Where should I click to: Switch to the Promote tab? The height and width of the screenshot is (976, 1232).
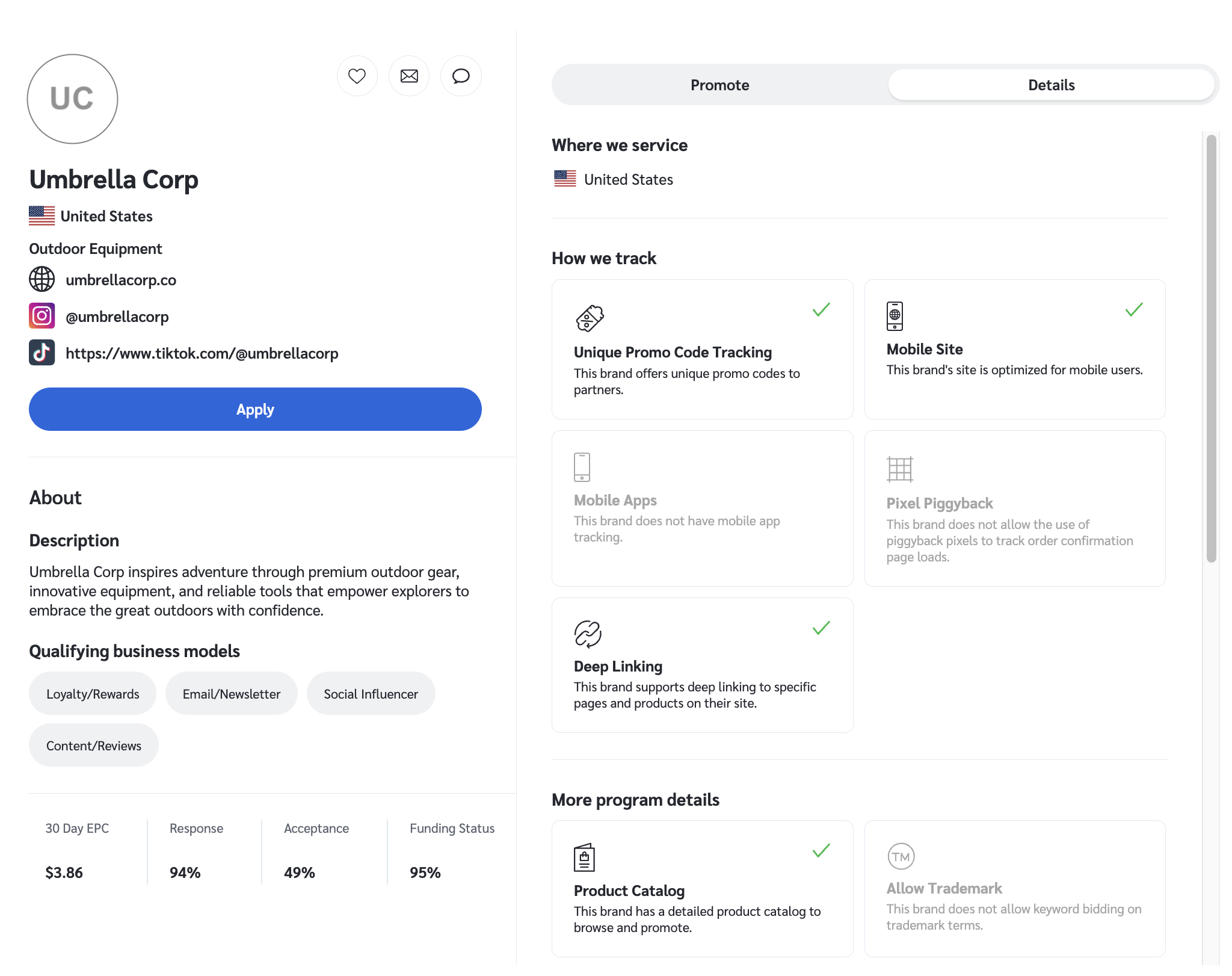coord(719,85)
